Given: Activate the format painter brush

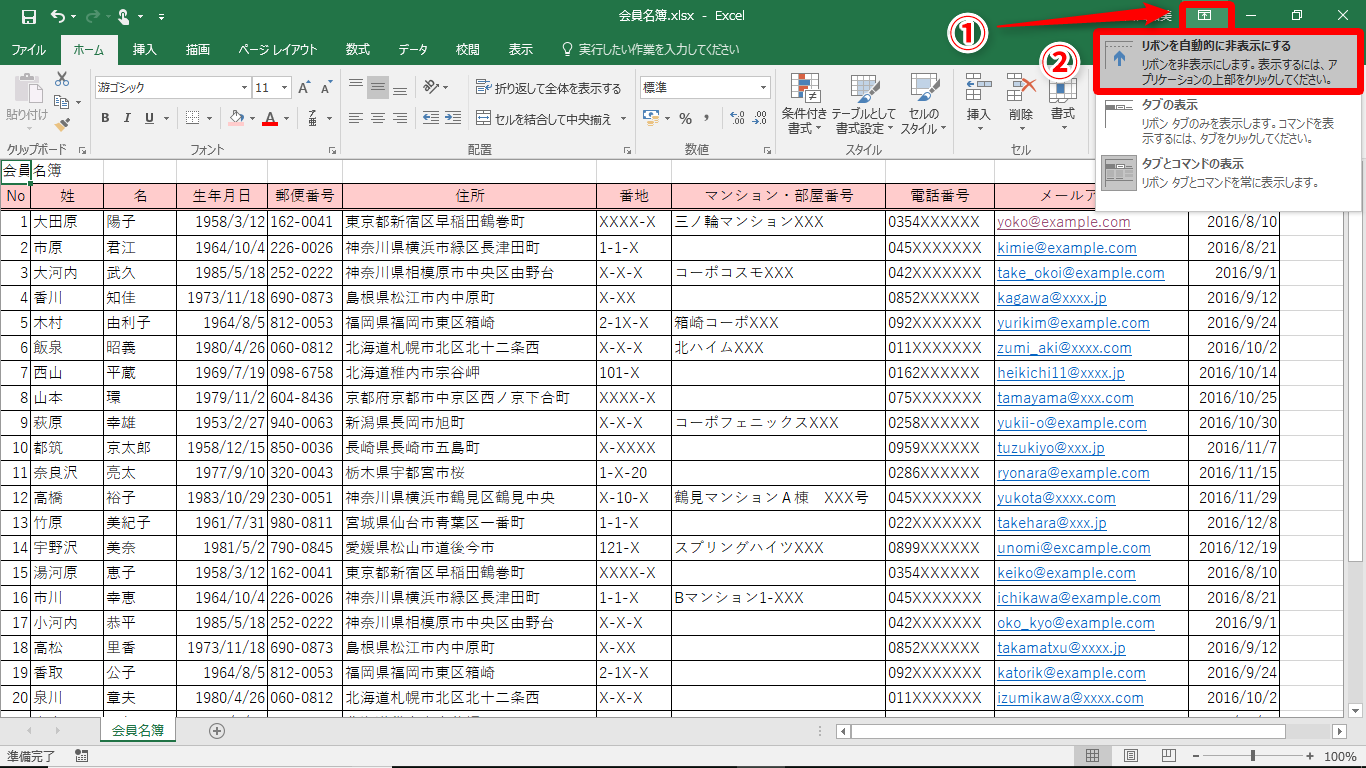Looking at the screenshot, I should [x=62, y=125].
